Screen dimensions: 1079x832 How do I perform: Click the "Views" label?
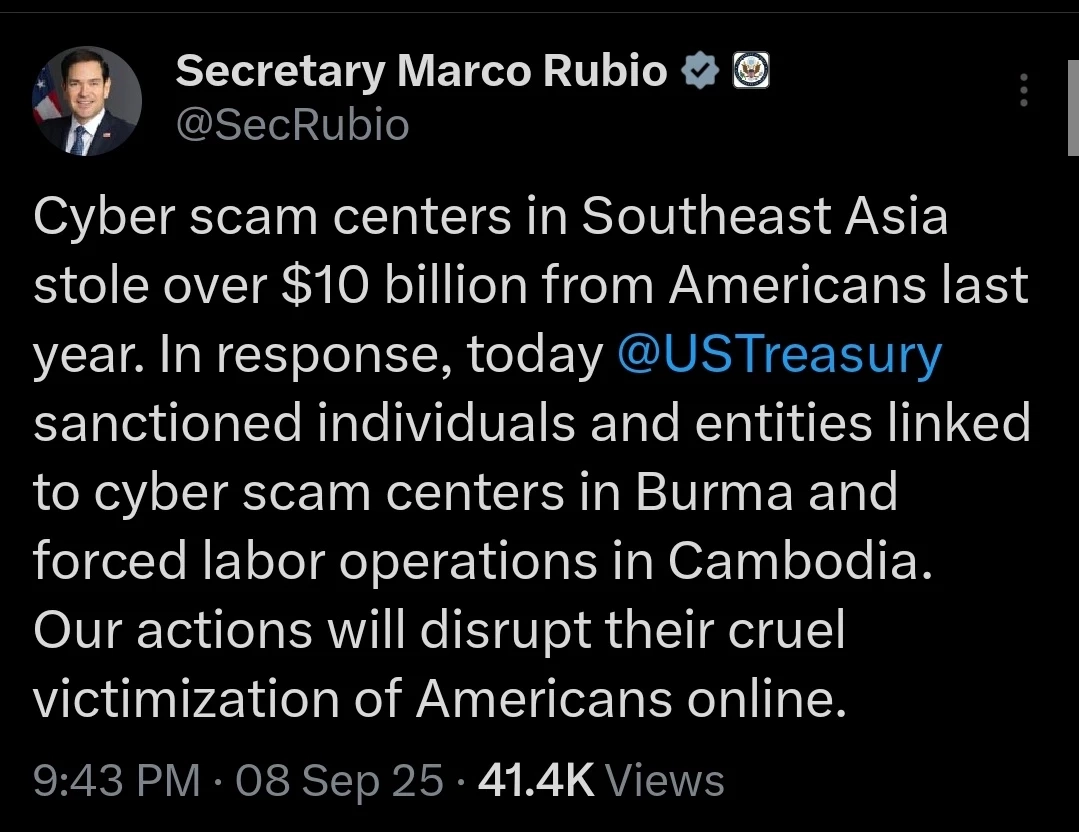tap(664, 781)
